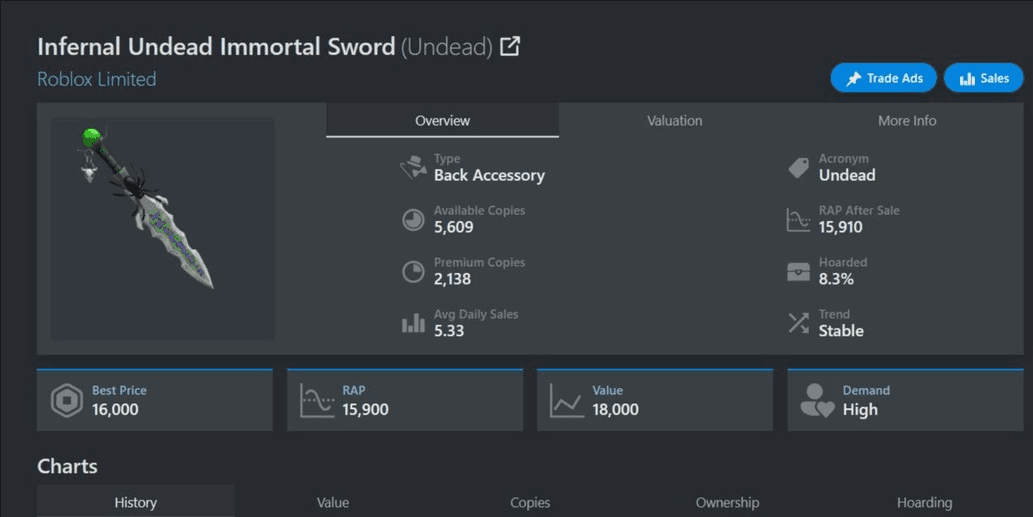The width and height of the screenshot is (1033, 517).
Task: Select the Hoarding chart tab
Action: 924,502
